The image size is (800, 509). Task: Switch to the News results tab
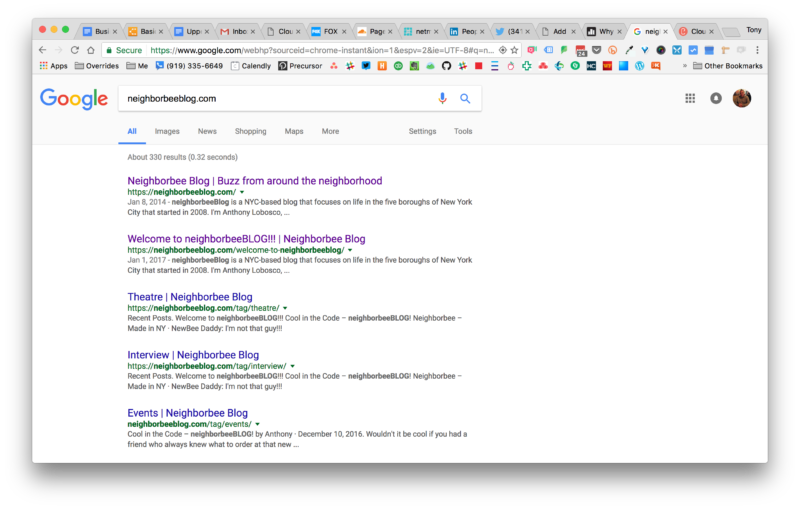click(x=207, y=131)
